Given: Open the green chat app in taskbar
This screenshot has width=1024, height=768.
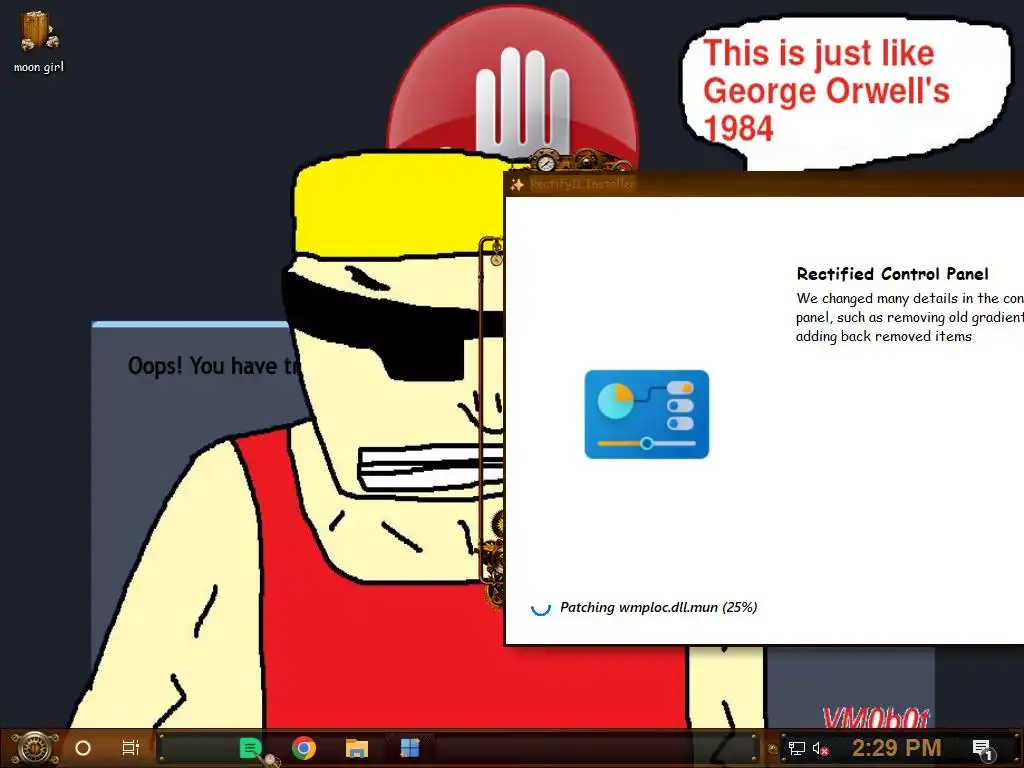Looking at the screenshot, I should tap(251, 748).
